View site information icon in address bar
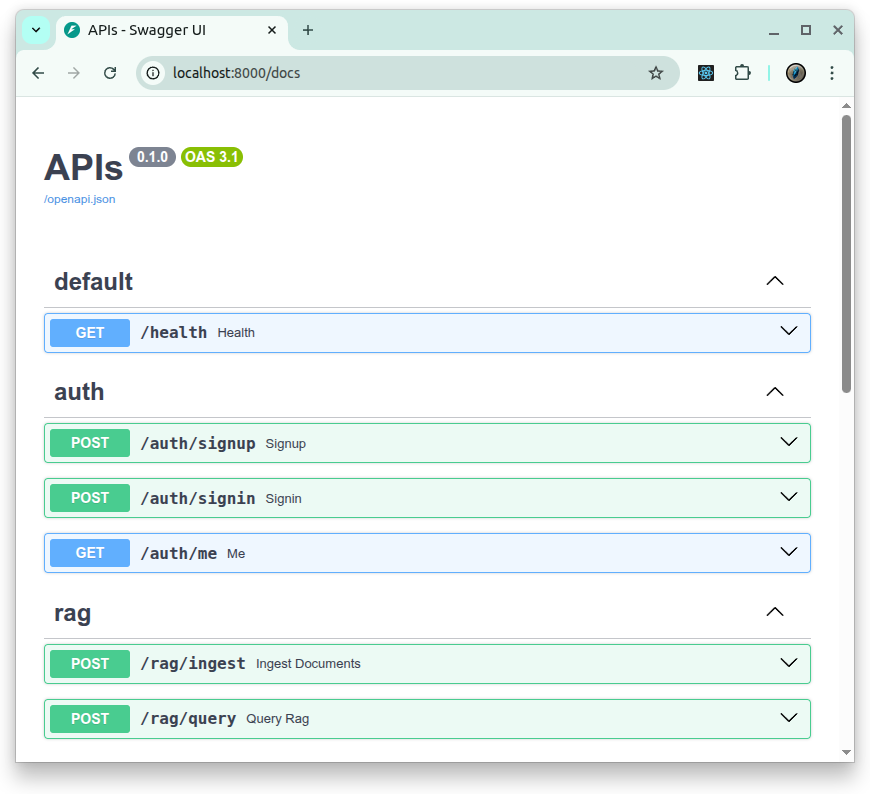Screen dimensions: 870x794 tap(153, 73)
